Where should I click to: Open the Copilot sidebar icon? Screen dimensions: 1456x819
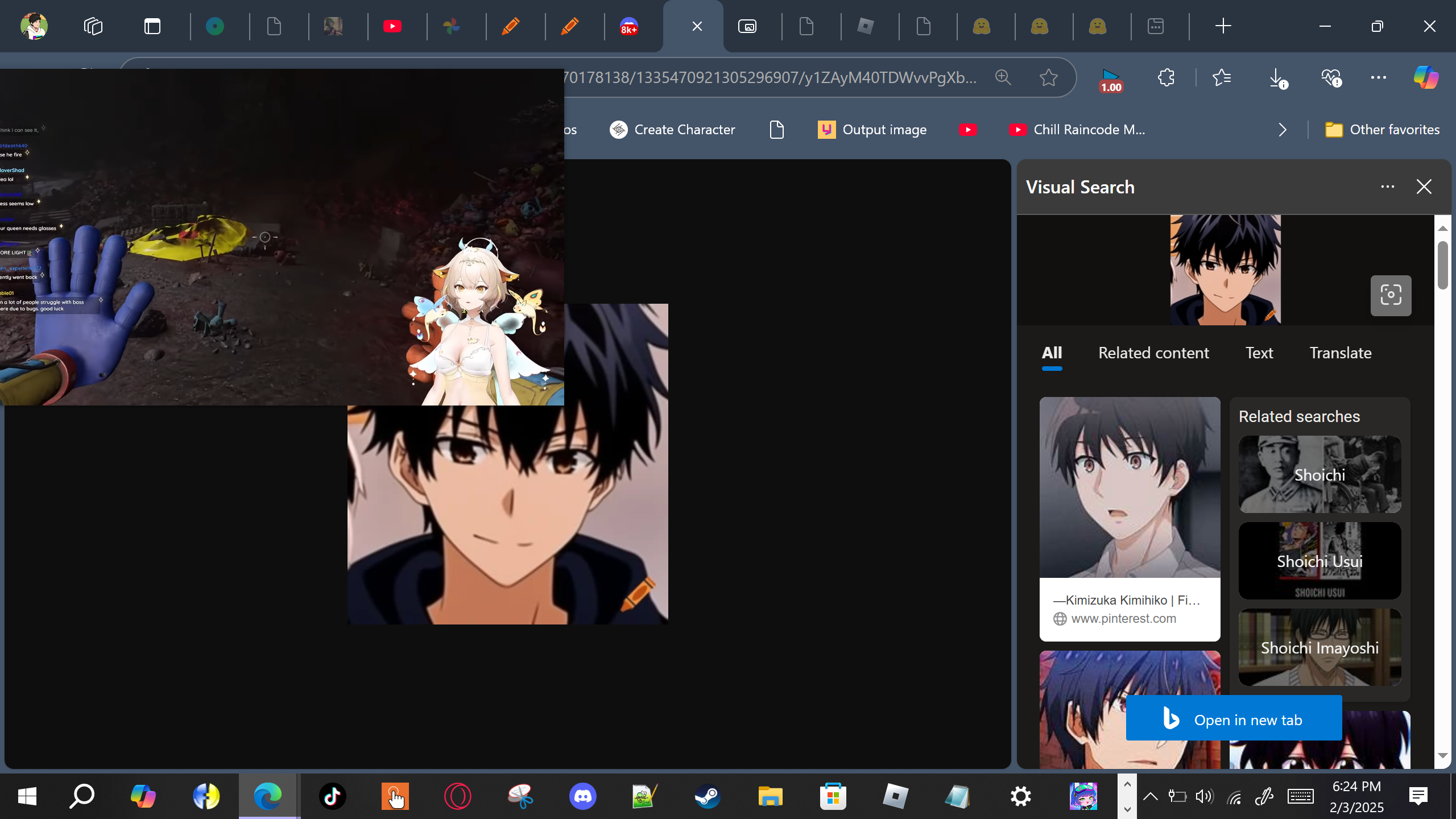click(1426, 77)
